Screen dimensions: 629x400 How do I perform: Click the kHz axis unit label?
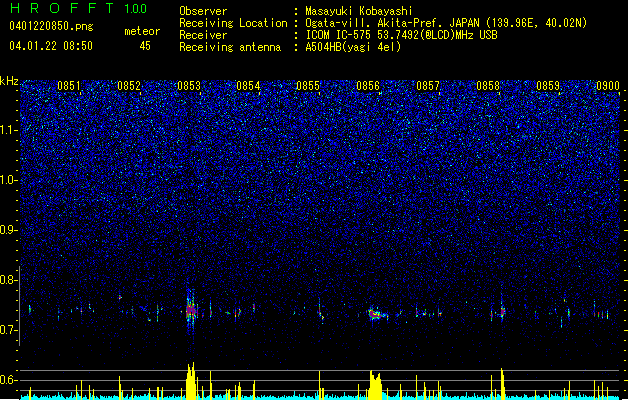[9, 81]
